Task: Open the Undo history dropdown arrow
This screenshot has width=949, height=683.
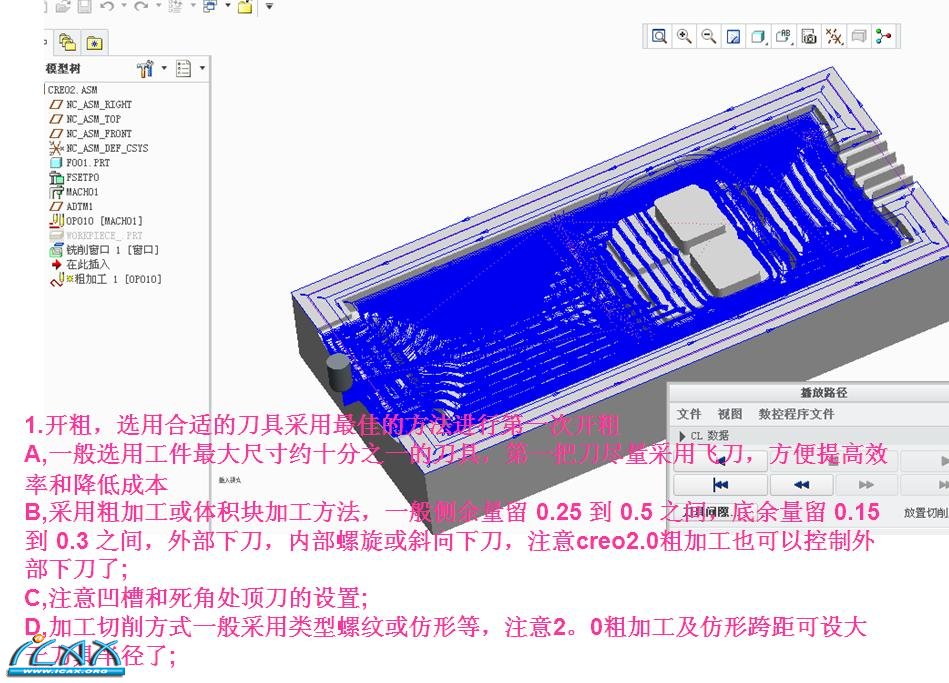Action: tap(124, 5)
